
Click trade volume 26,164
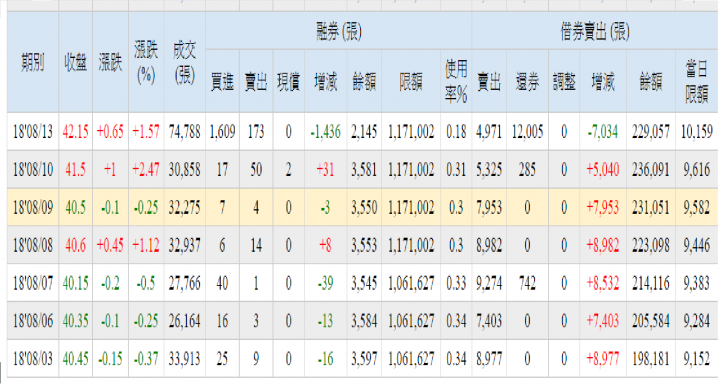[x=185, y=321]
